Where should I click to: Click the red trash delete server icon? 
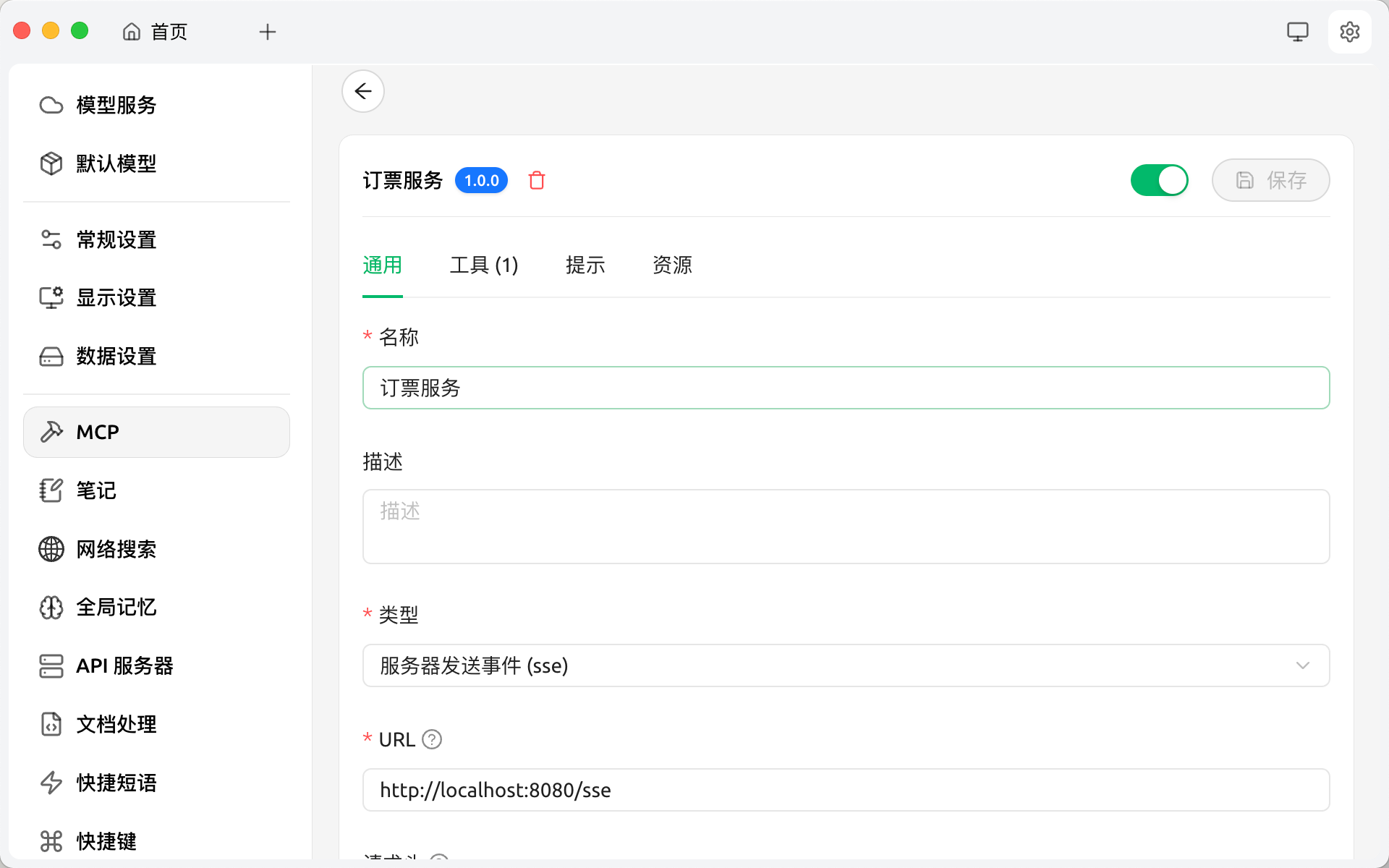pos(536,180)
